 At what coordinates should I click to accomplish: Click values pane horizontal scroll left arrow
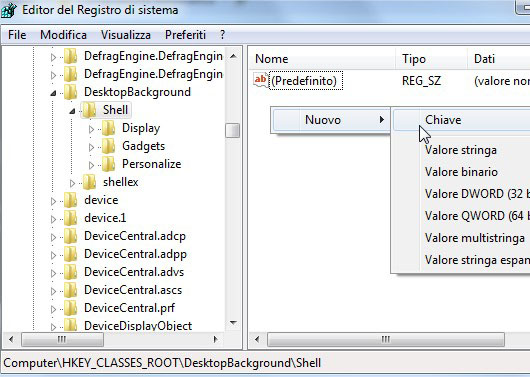click(257, 339)
